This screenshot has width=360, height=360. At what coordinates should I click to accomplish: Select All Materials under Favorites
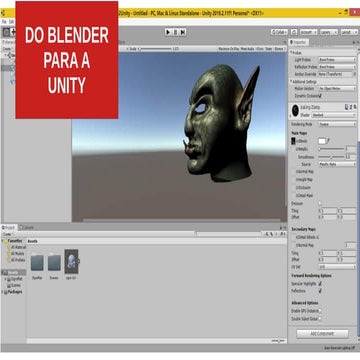[x=17, y=247]
